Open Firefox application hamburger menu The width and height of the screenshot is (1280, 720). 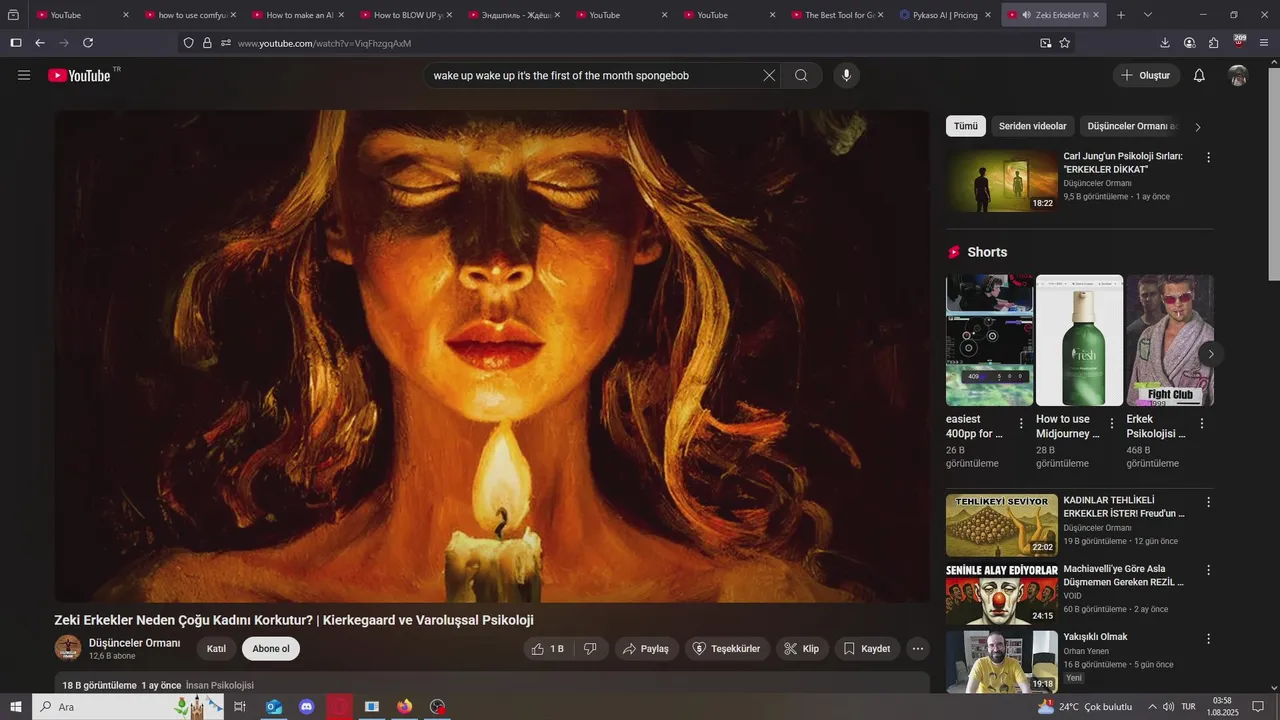coord(1264,43)
